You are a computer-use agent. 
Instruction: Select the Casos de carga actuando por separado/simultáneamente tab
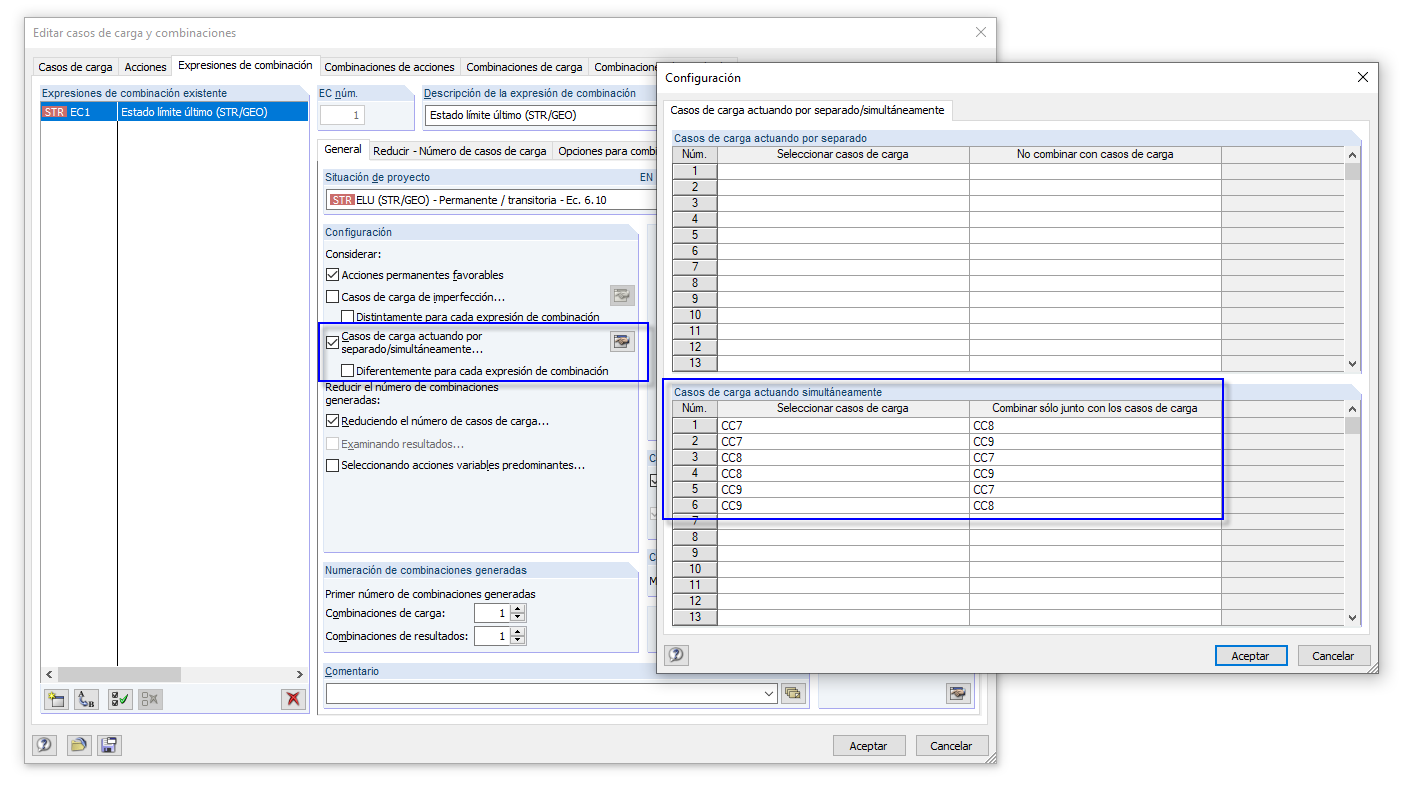[807, 110]
